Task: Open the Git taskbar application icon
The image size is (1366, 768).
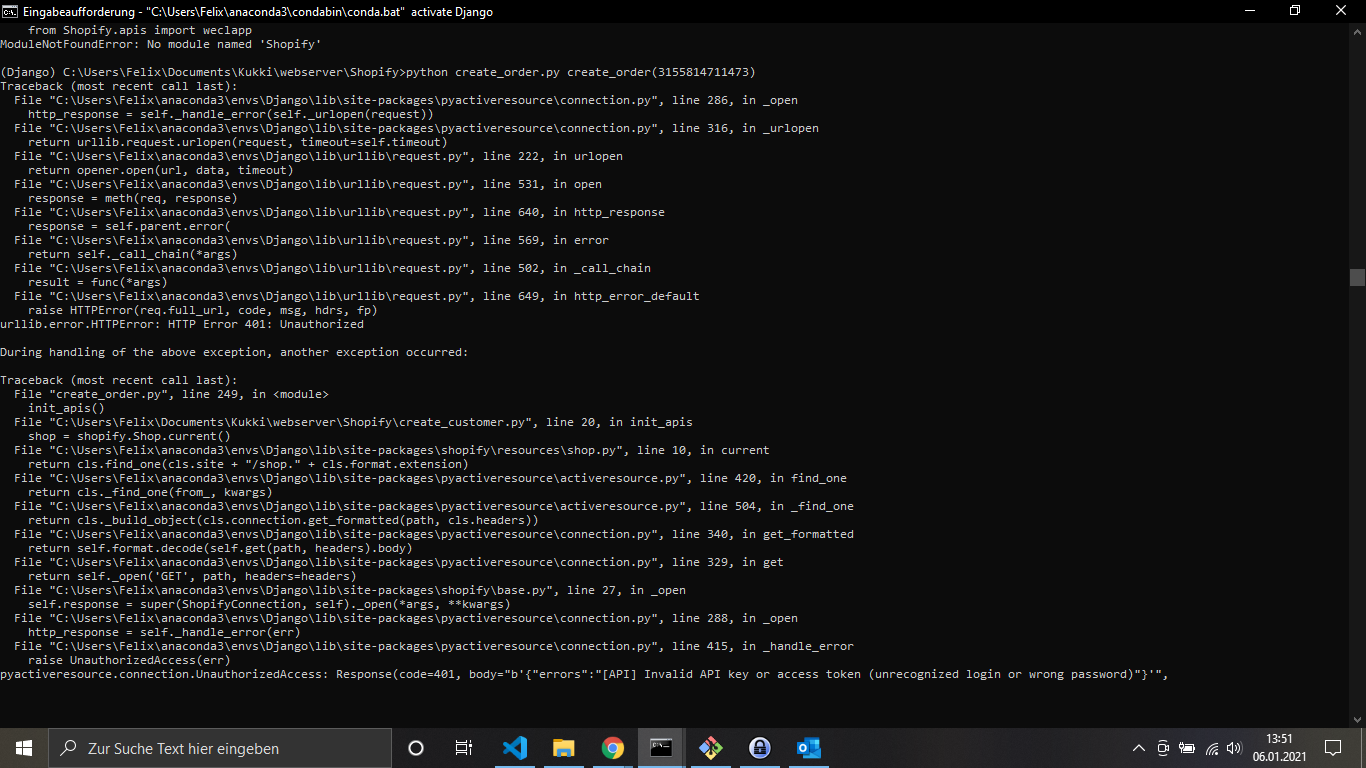Action: tap(710, 747)
